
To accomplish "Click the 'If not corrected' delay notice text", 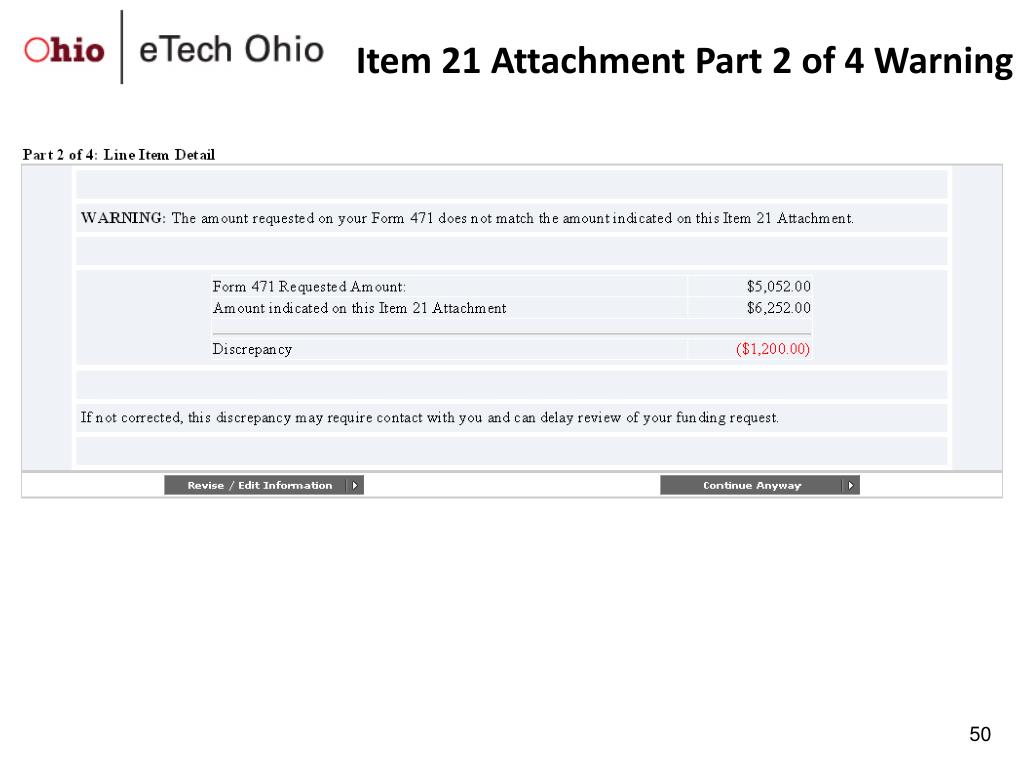I will pos(430,417).
